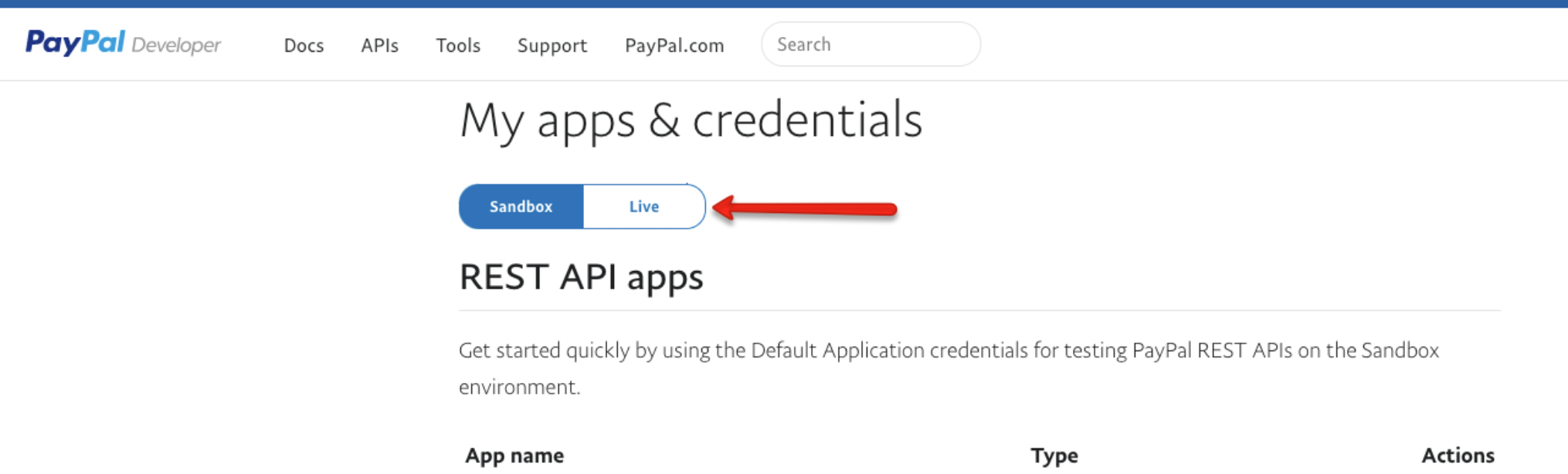Open the Tools menu
The image size is (1568, 474).
458,46
